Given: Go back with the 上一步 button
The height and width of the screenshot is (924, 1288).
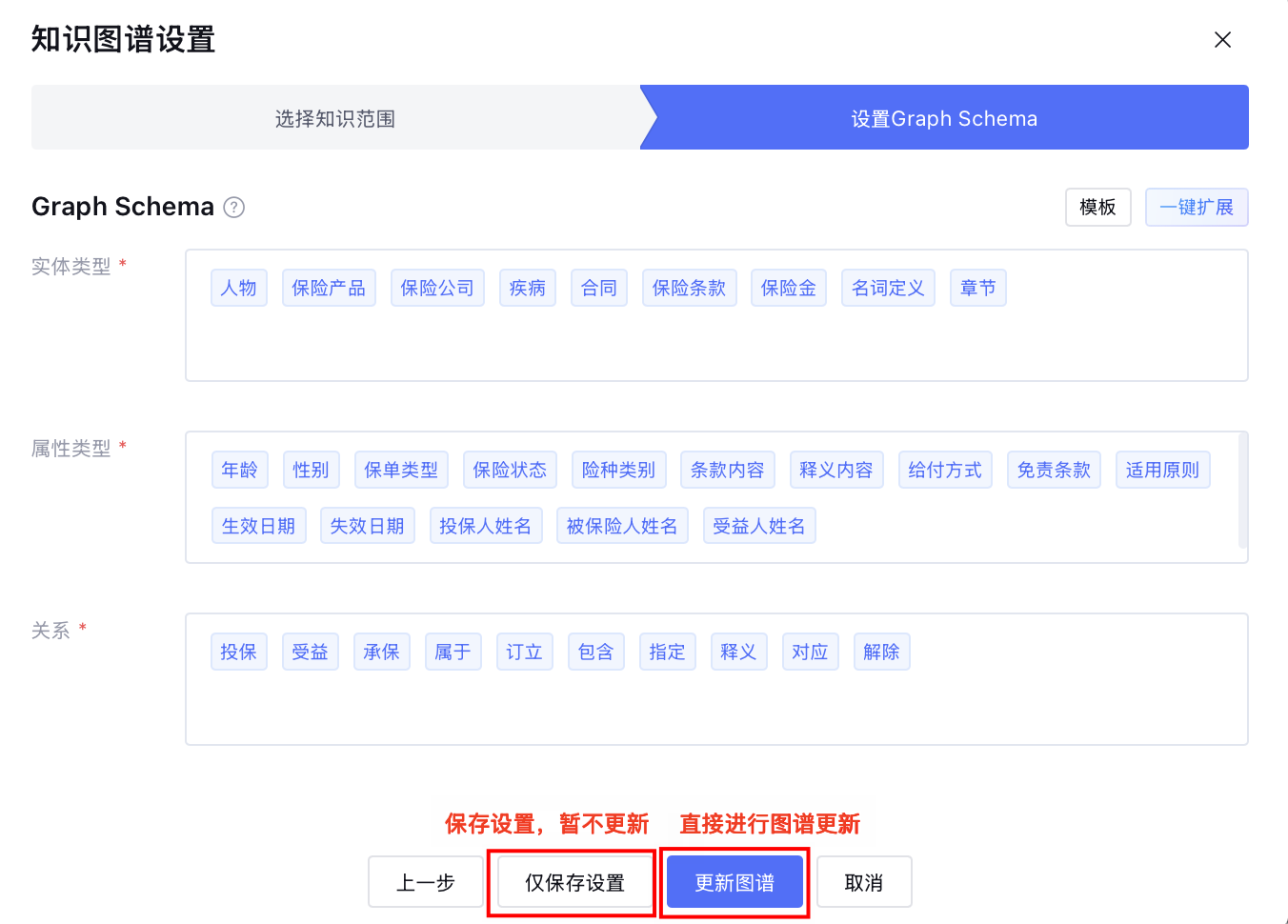Looking at the screenshot, I should pos(425,883).
